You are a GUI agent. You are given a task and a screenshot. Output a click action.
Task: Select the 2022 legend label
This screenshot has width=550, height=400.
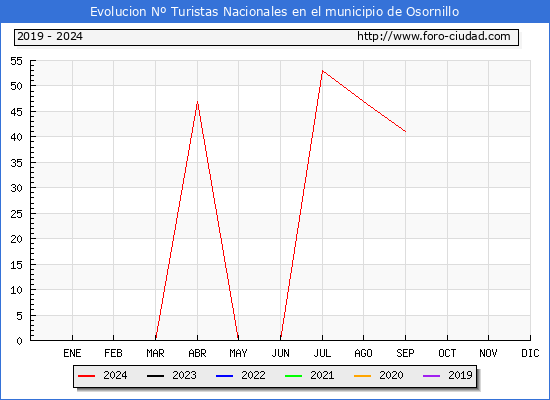click(x=253, y=375)
